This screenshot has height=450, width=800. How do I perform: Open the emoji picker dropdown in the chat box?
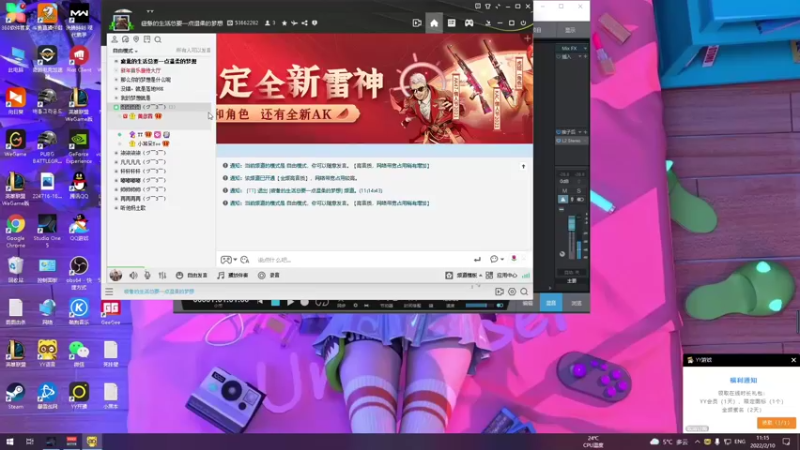pyautogui.click(x=229, y=260)
